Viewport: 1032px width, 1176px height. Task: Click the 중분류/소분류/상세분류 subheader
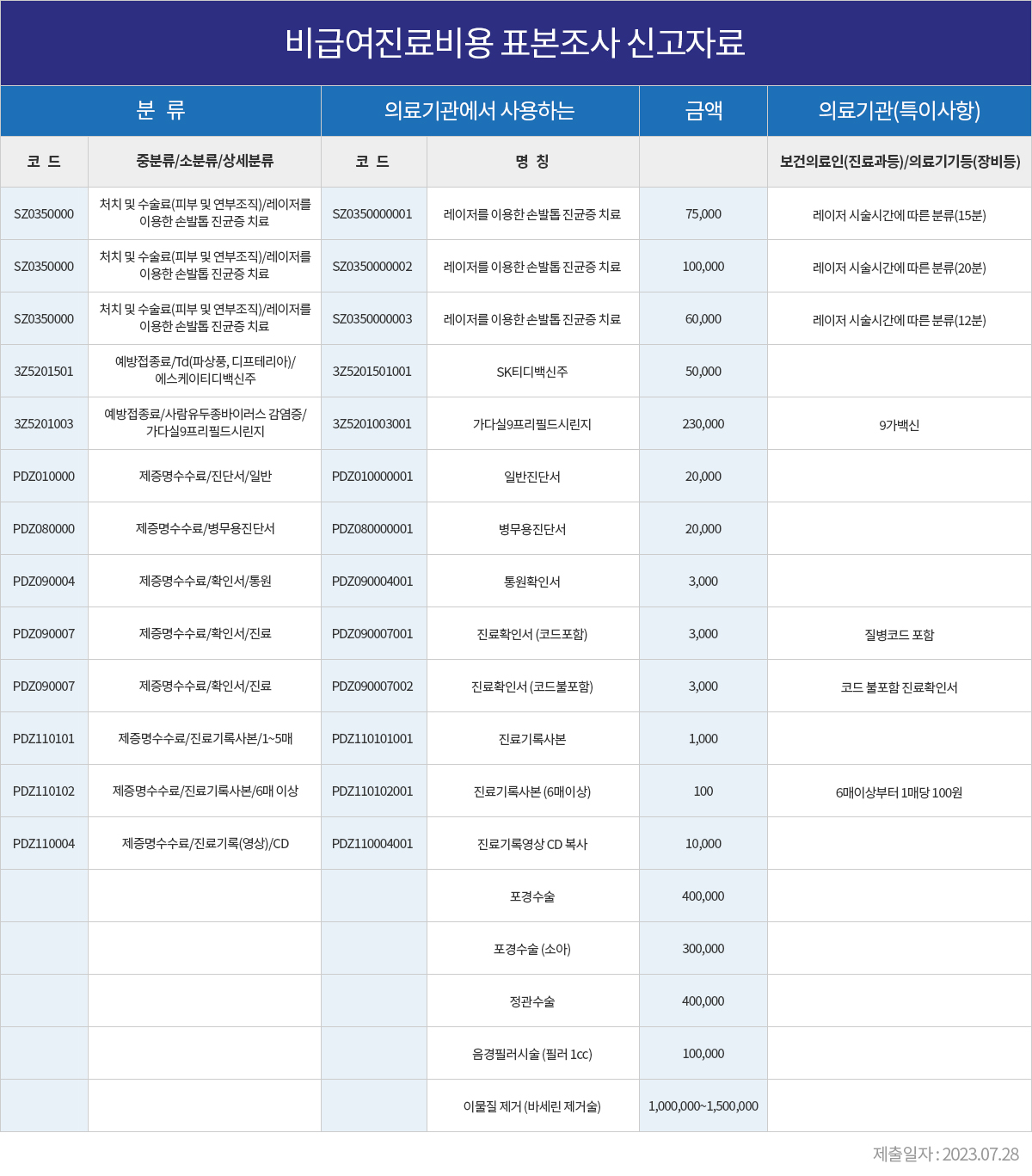204,162
